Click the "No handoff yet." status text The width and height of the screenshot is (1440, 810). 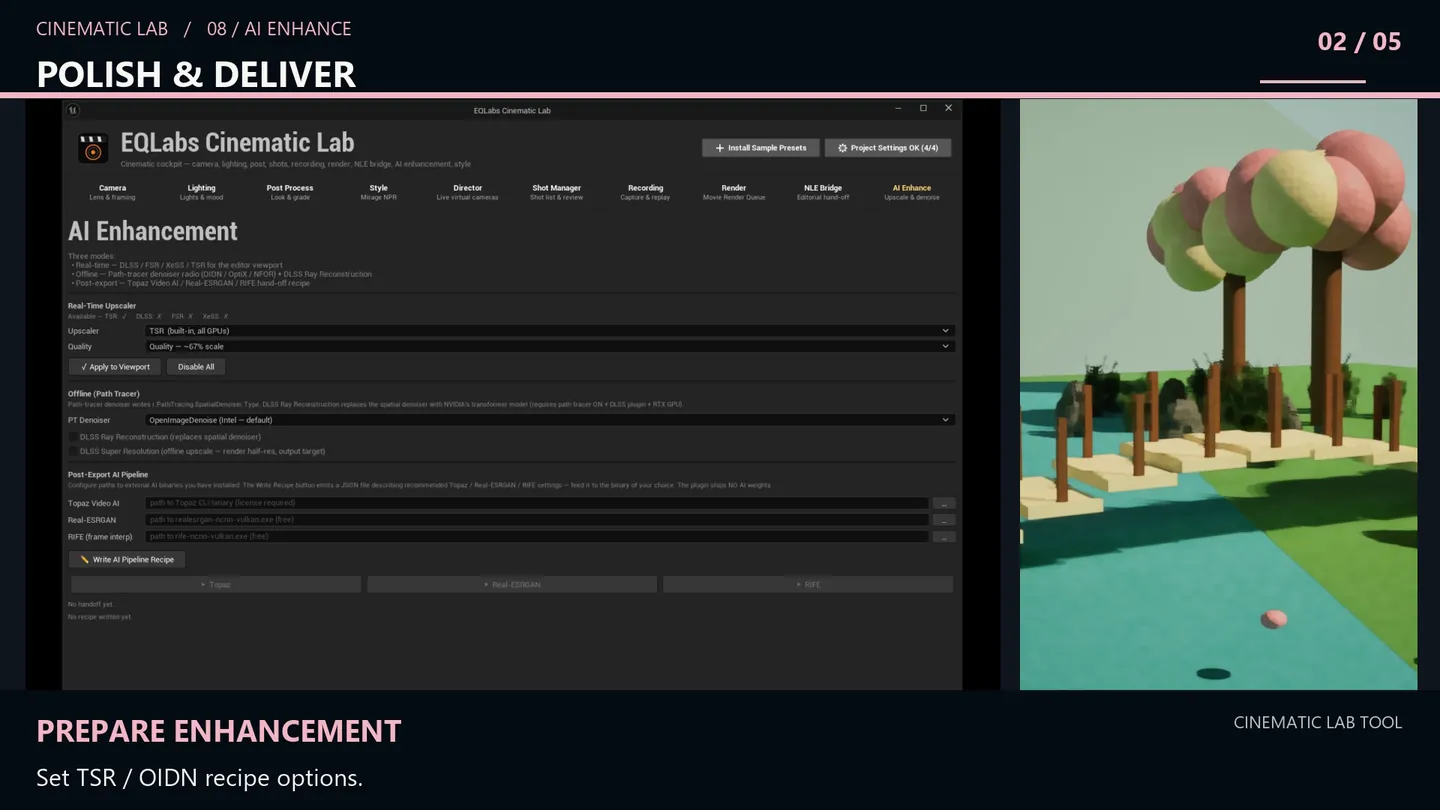[90, 605]
